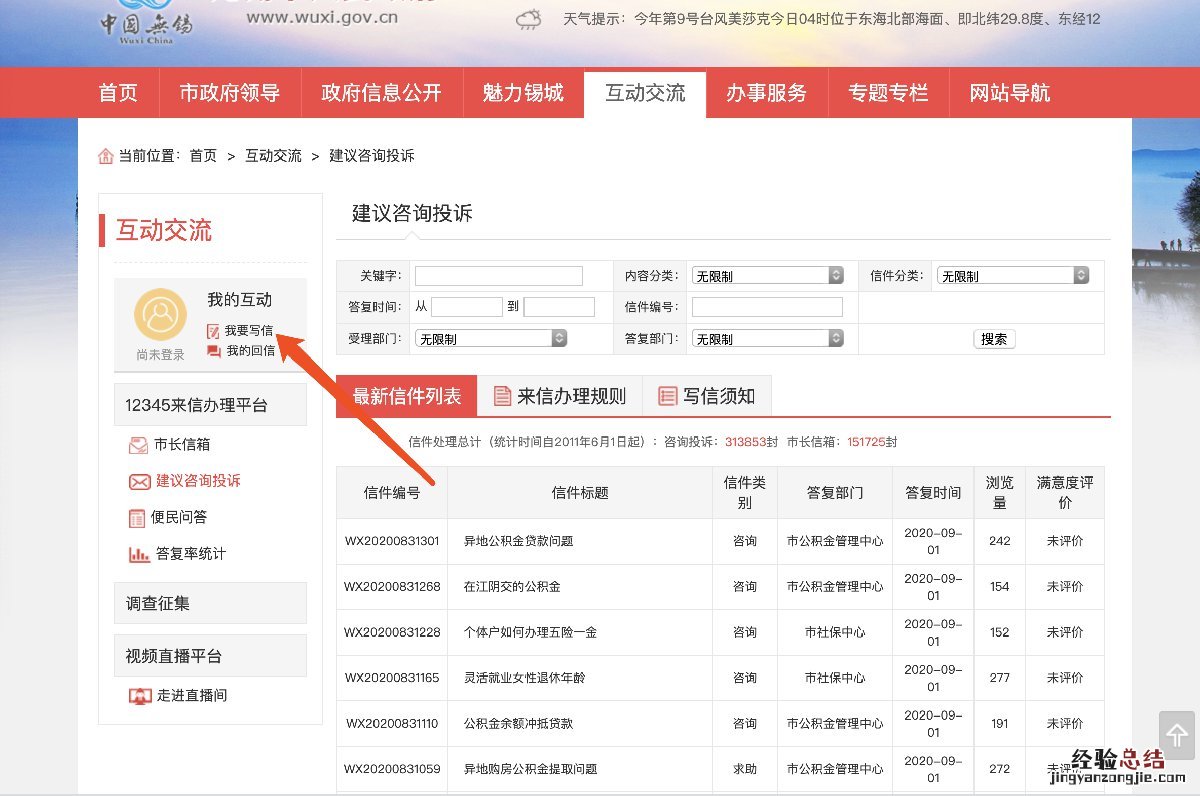Click the 走进直播间 screen icon

(x=140, y=696)
